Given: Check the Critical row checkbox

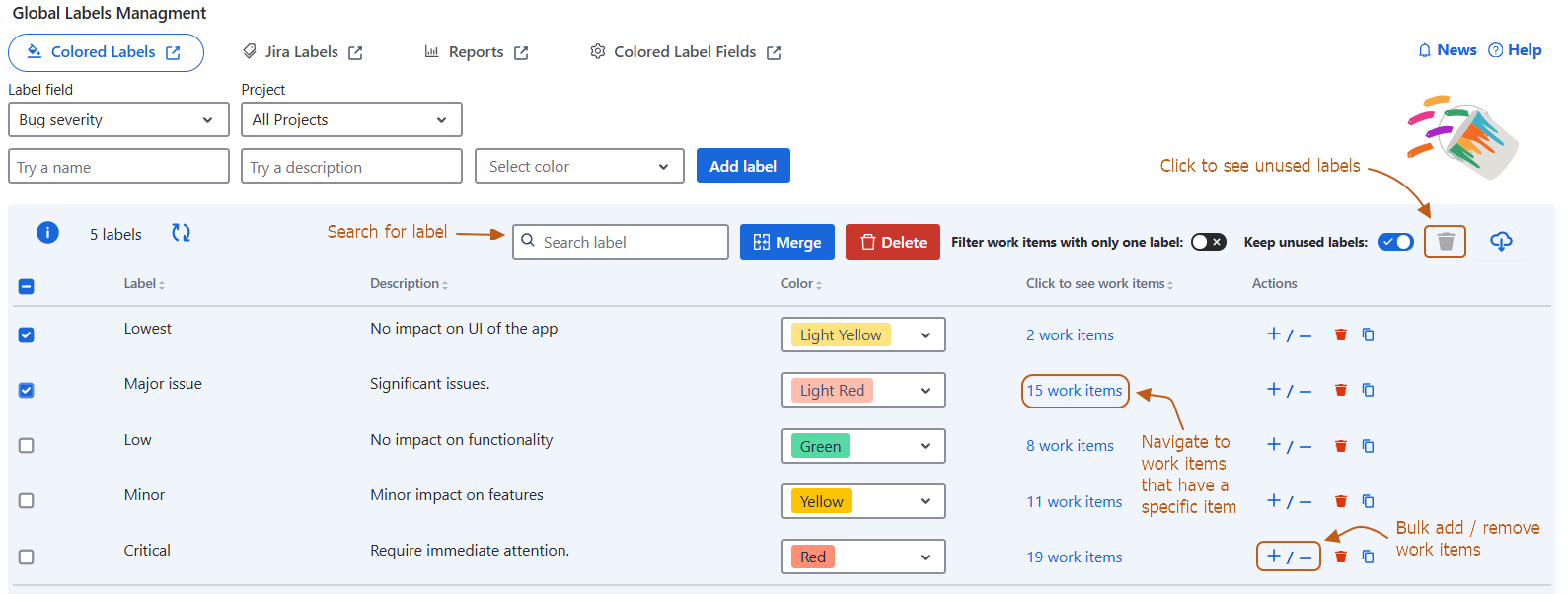Looking at the screenshot, I should 27,557.
